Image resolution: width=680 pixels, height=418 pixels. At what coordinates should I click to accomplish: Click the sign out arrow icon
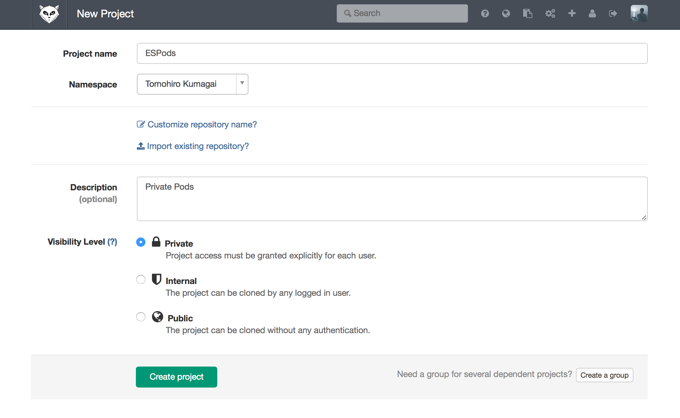click(x=613, y=13)
